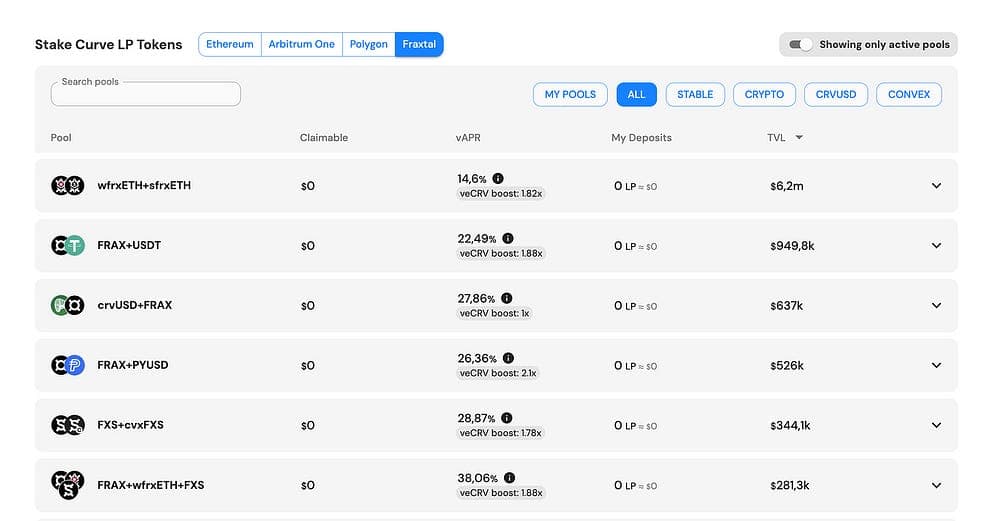The height and width of the screenshot is (521, 1000).
Task: Open vAPR info icon for 14,6% row
Action: tap(498, 179)
